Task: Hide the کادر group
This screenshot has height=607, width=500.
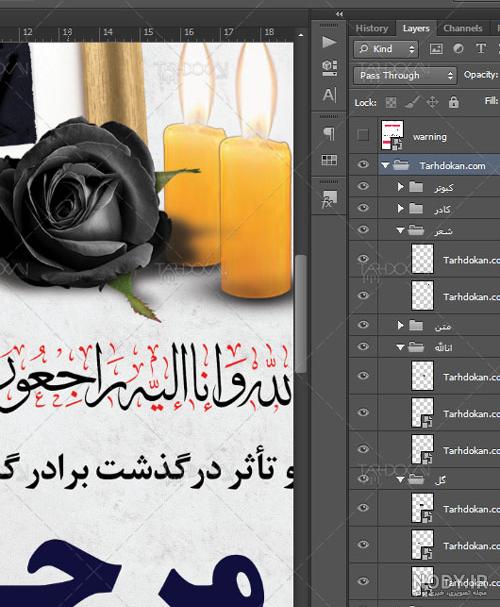Action: [363, 208]
